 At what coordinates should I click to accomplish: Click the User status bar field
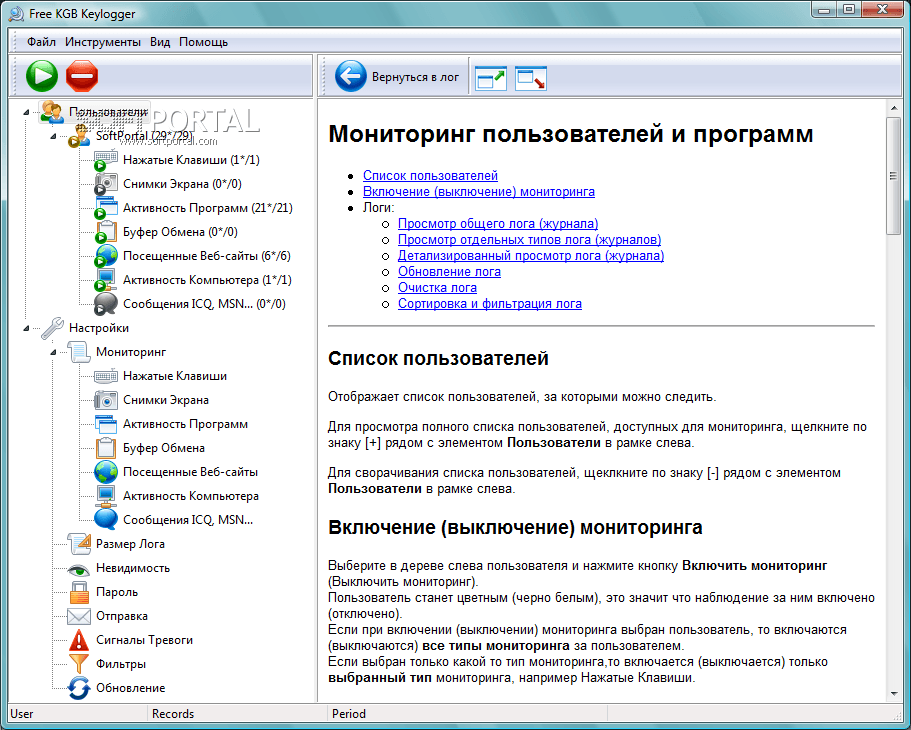[x=77, y=714]
